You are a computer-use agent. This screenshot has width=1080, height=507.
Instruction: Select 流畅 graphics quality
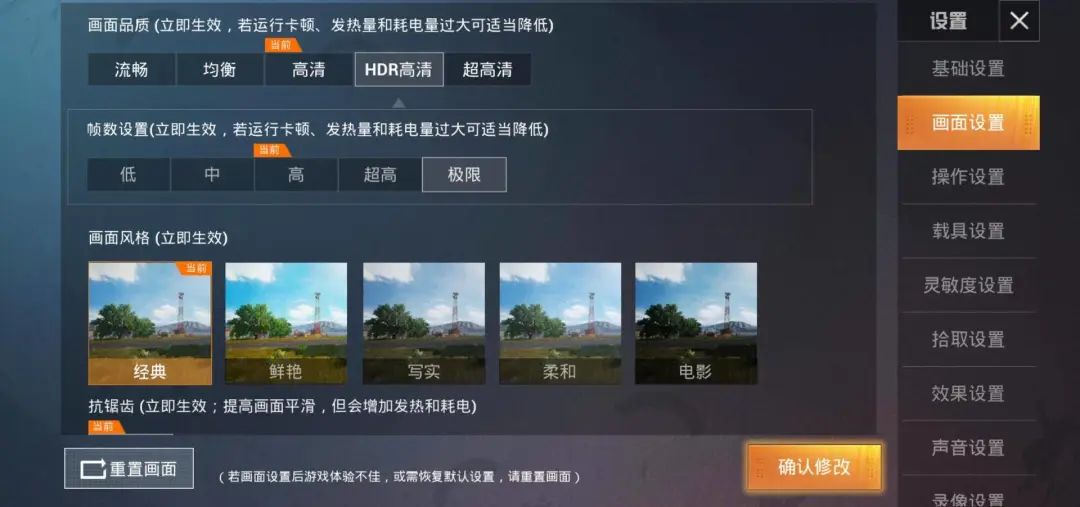(131, 70)
